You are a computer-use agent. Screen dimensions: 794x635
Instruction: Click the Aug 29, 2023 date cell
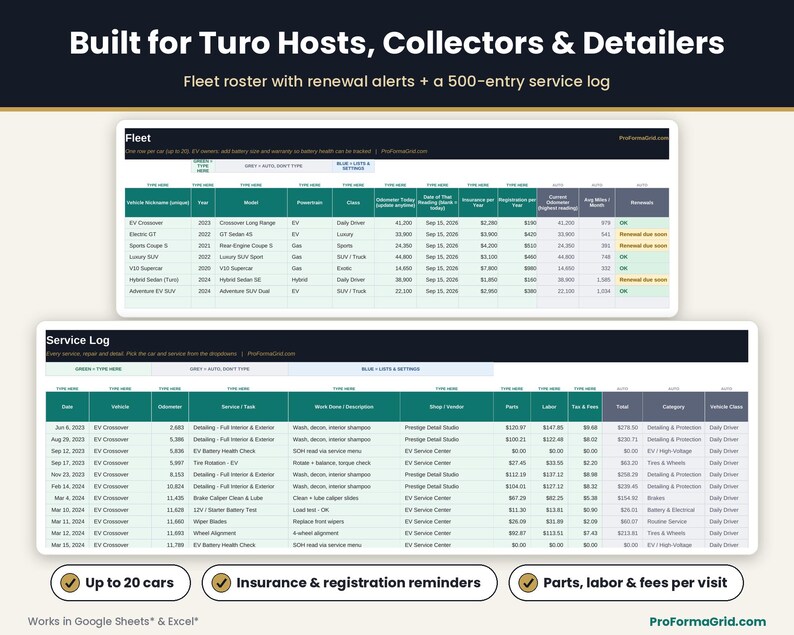[x=67, y=440]
